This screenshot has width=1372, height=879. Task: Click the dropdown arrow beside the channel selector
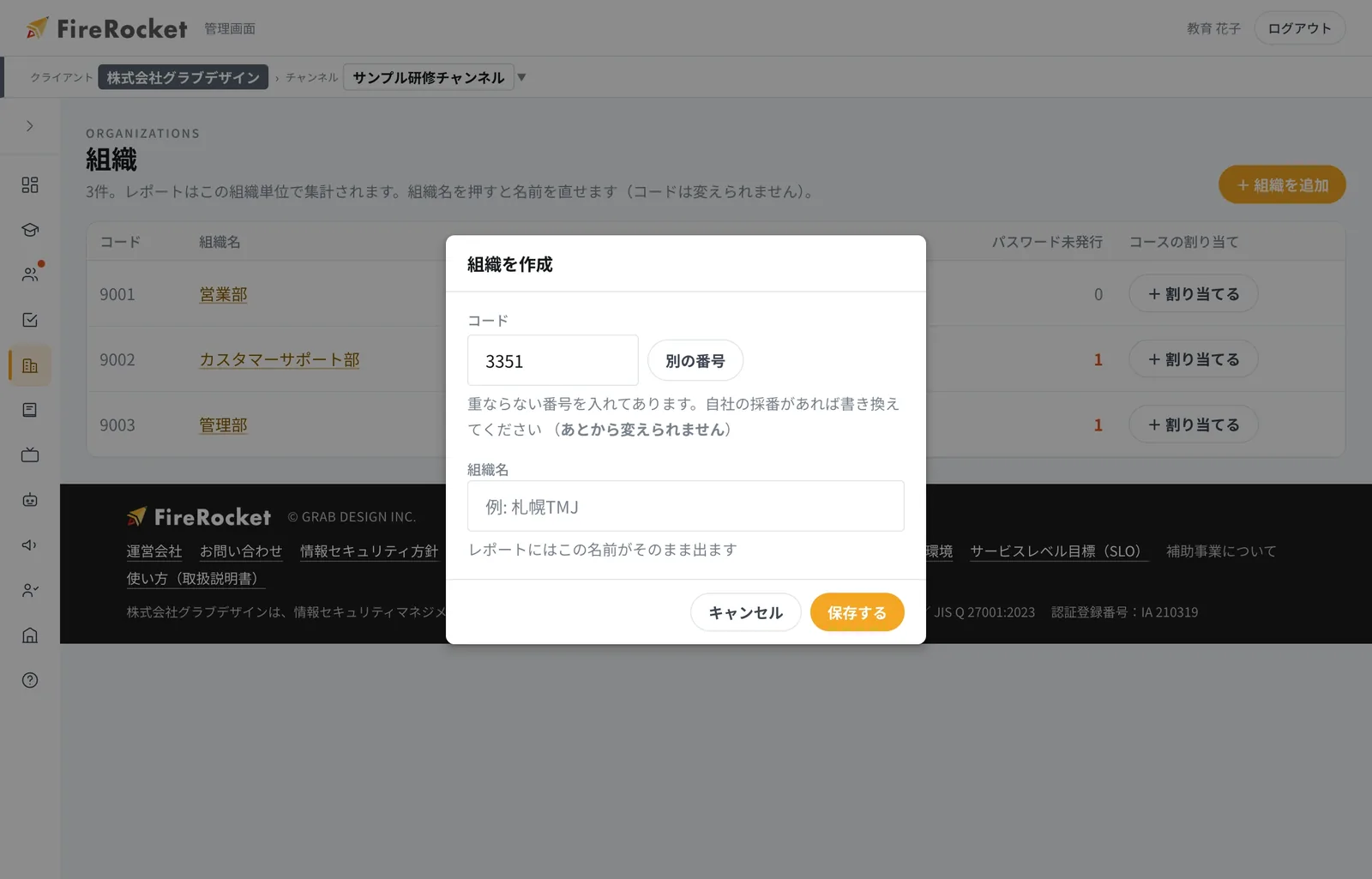pyautogui.click(x=521, y=77)
